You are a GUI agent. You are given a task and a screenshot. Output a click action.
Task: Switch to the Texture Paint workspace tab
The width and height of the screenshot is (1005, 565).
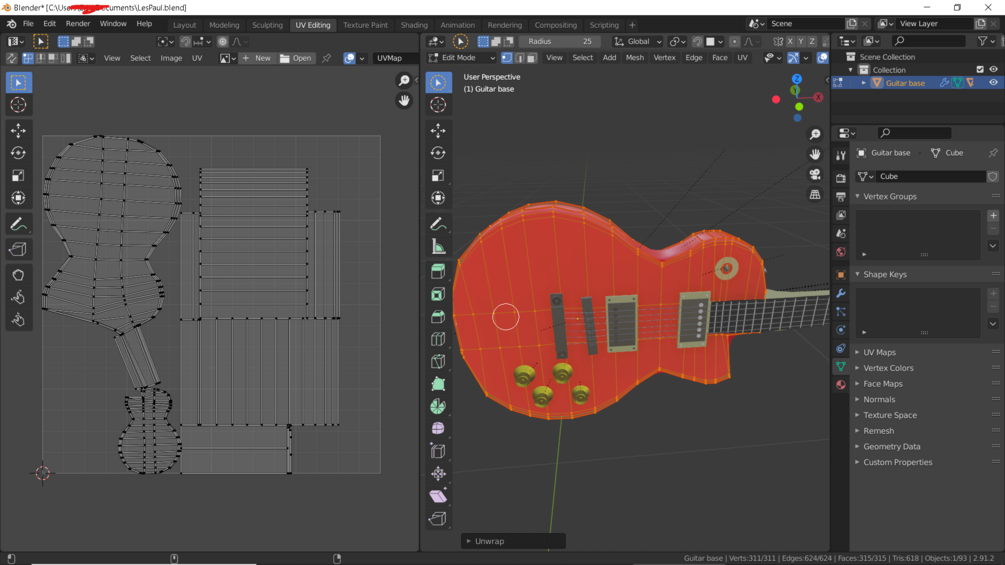point(365,25)
